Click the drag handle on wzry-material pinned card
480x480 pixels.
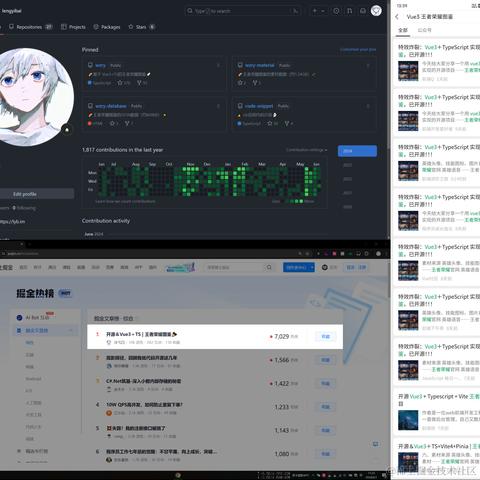coord(368,65)
